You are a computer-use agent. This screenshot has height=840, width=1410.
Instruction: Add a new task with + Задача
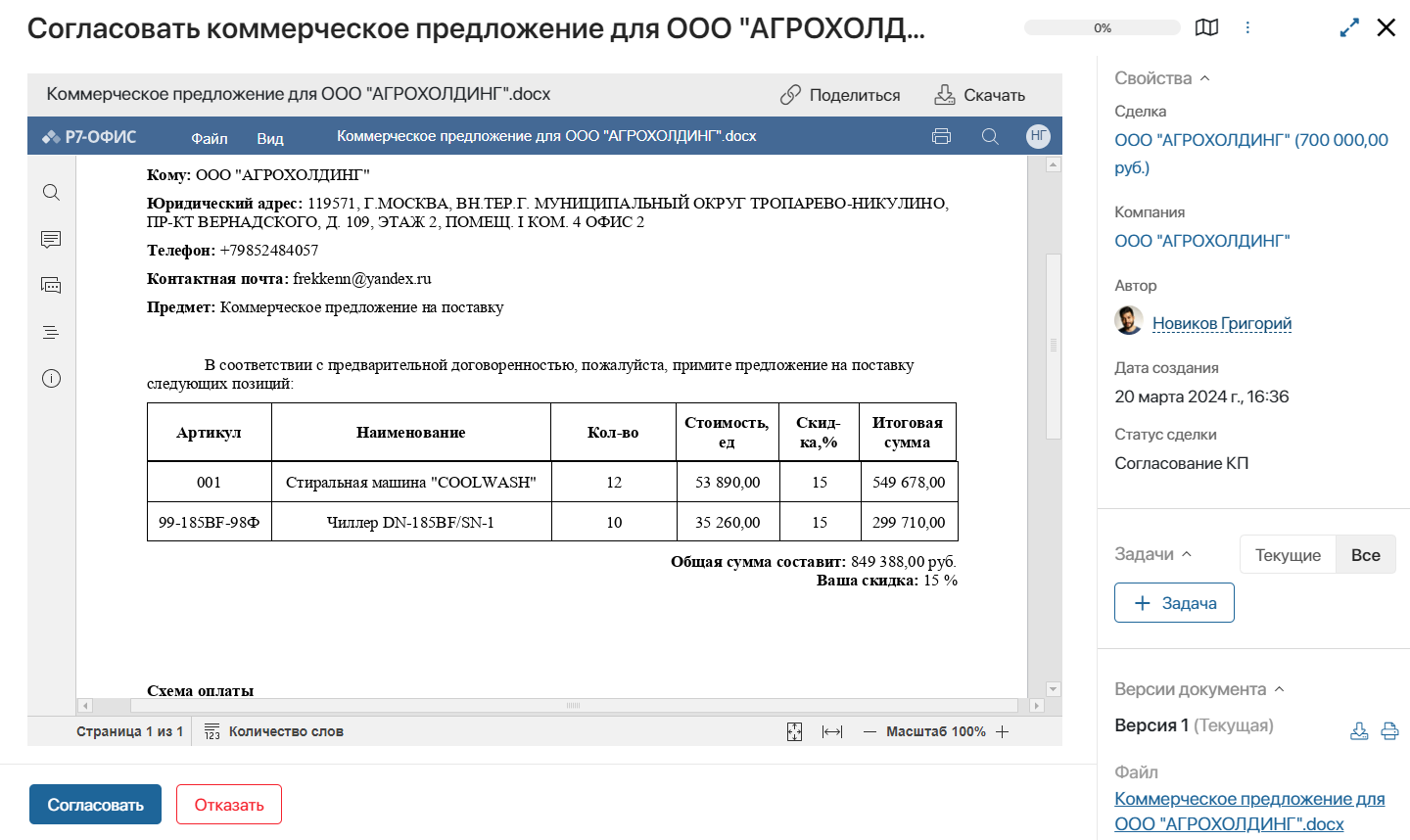click(1174, 603)
